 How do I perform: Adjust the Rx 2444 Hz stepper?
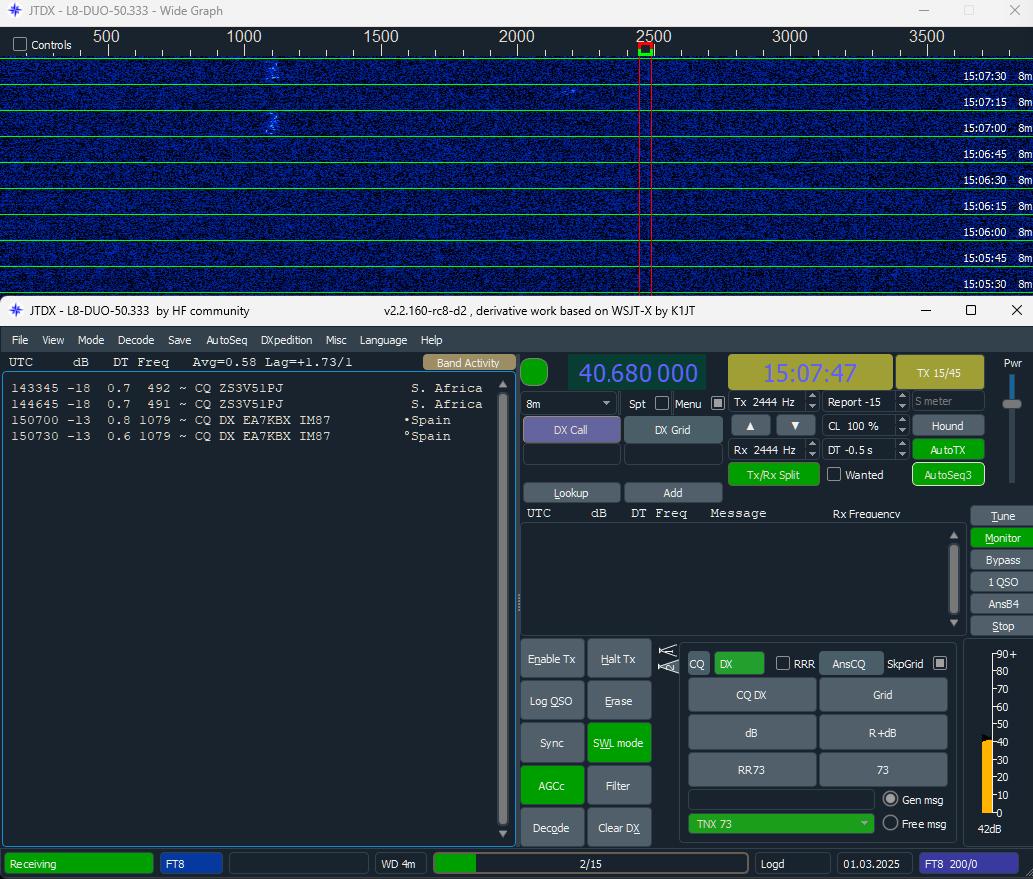click(x=812, y=450)
